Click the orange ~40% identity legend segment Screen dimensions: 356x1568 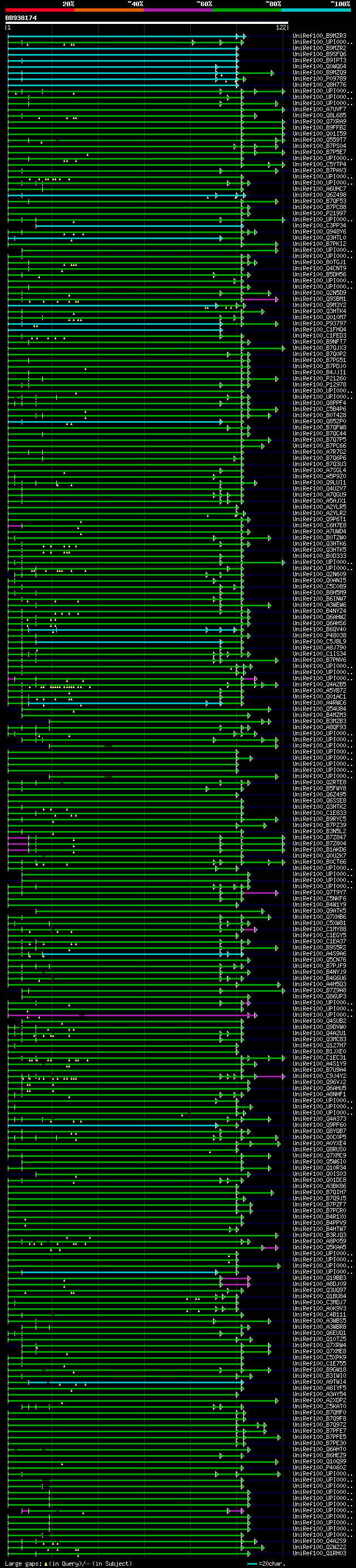109,10
